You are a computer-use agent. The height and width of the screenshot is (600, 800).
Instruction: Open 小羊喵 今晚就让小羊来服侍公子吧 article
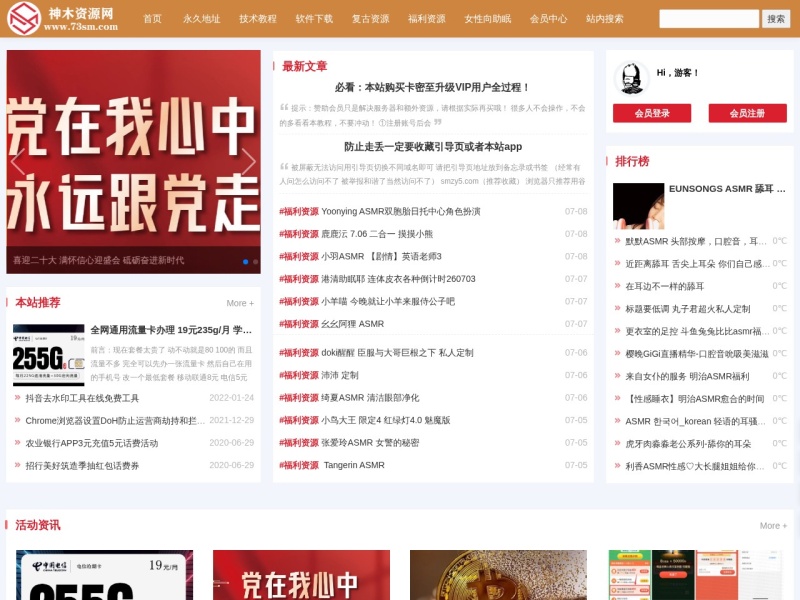(388, 301)
